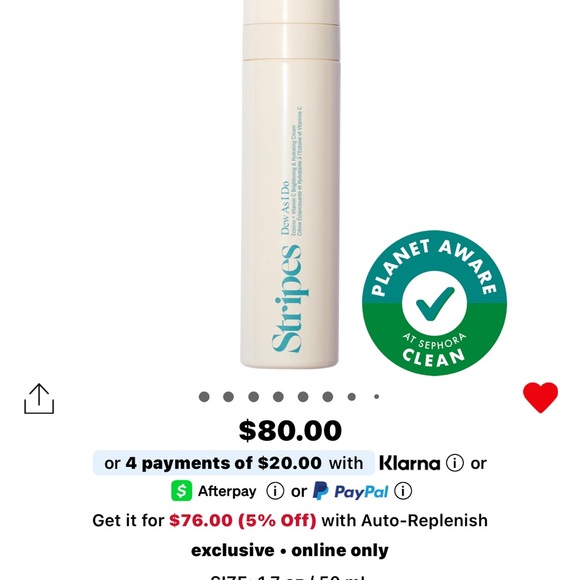
Task: Click the $80.00 price
Action: pos(290,430)
